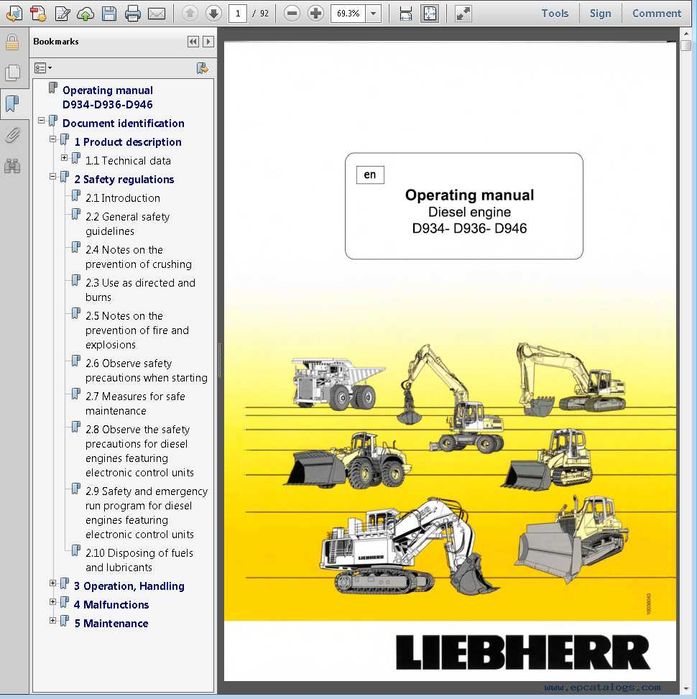
Task: Open bookmark 2.2 General safety guidelines
Action: click(127, 224)
